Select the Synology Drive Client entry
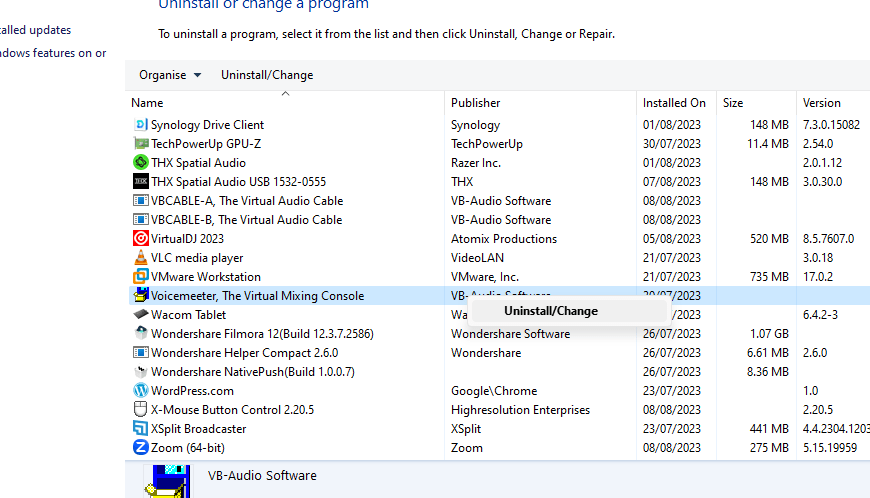Image resolution: width=870 pixels, height=498 pixels. coord(207,125)
